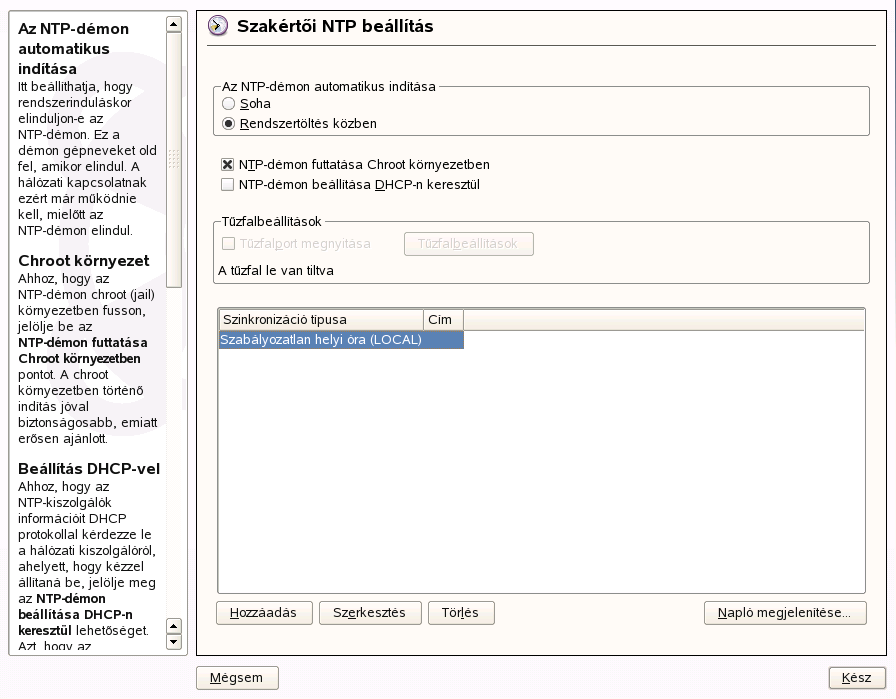896x699 pixels.
Task: Select Rendszertöltés közben radio option
Action: click(229, 124)
